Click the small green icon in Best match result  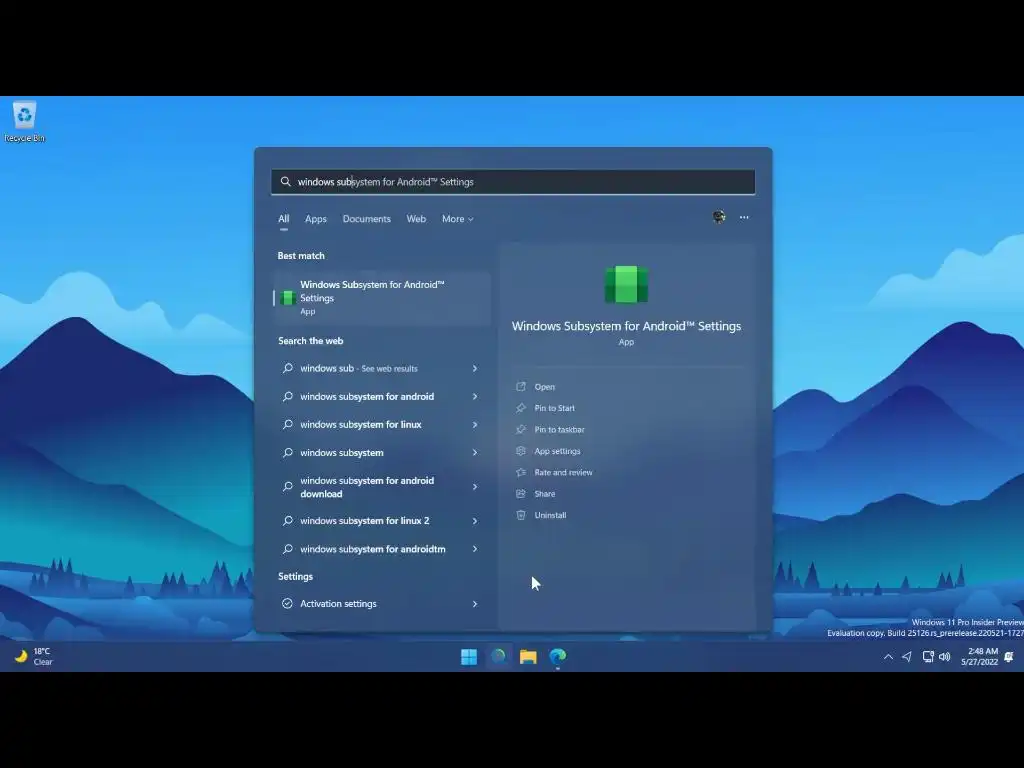pyautogui.click(x=287, y=298)
